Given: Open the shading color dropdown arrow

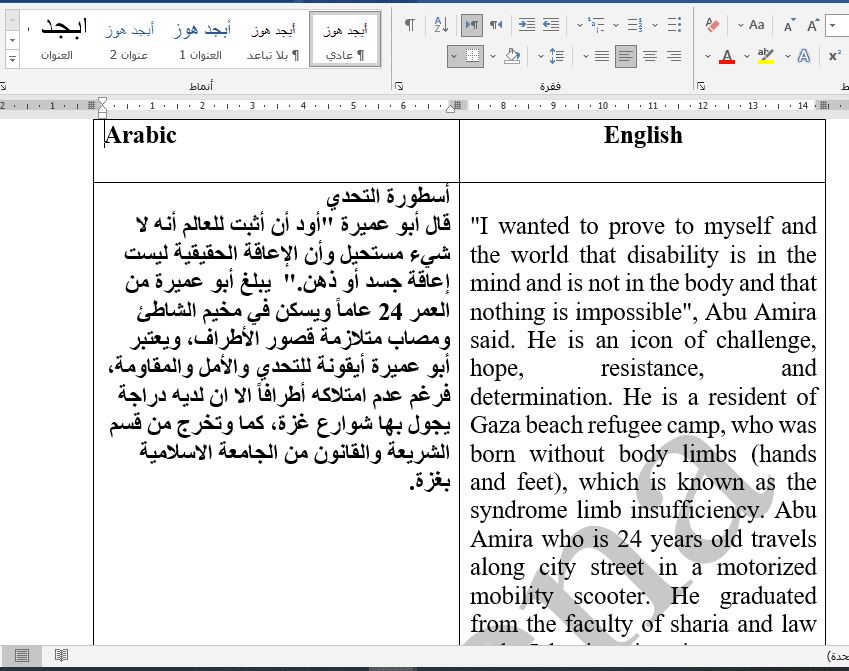Looking at the screenshot, I should pyautogui.click(x=493, y=56).
